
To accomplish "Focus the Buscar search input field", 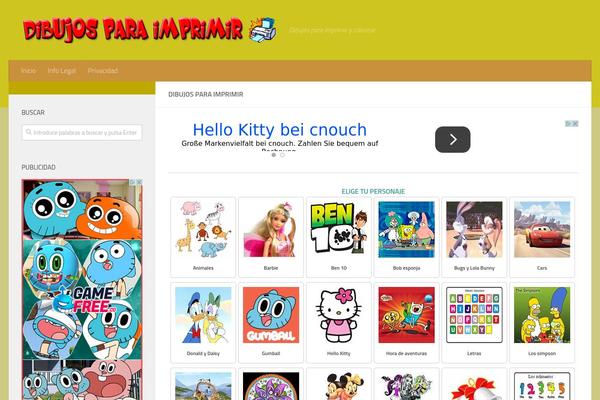I will point(82,132).
